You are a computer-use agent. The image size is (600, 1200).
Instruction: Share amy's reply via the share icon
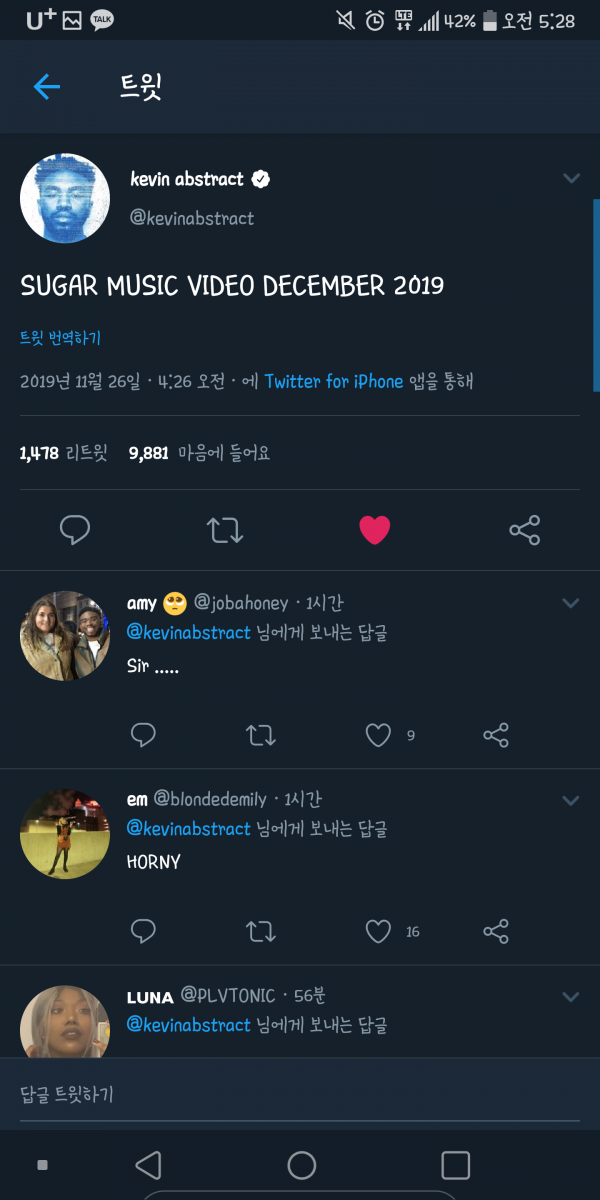click(x=495, y=735)
